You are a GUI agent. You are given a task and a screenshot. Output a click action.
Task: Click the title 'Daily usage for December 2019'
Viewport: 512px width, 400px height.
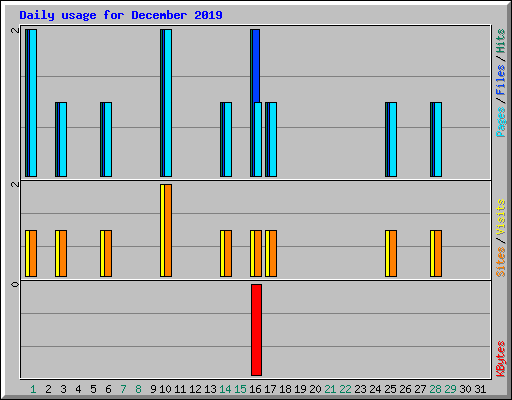click(121, 15)
